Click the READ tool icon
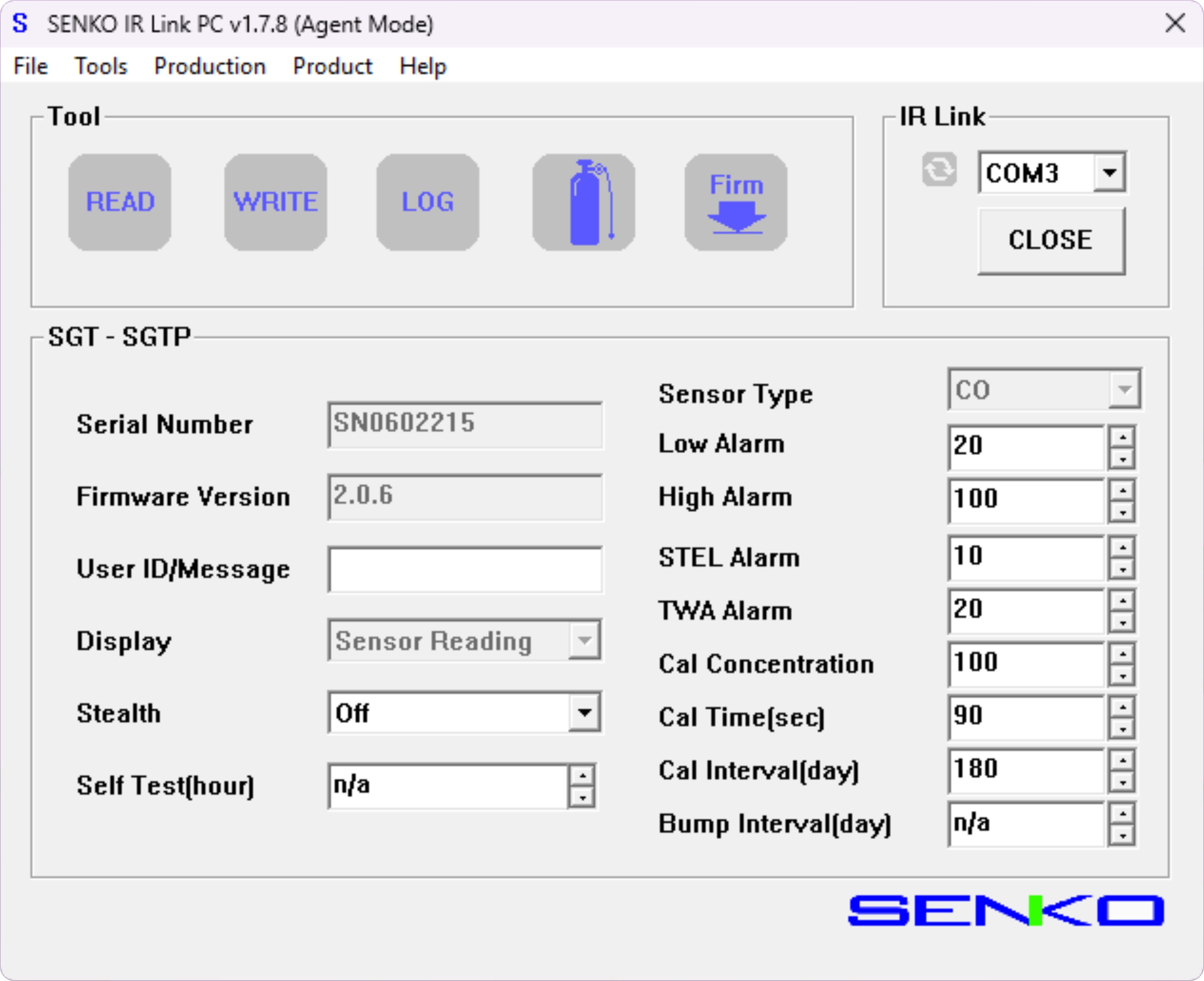 [x=120, y=202]
